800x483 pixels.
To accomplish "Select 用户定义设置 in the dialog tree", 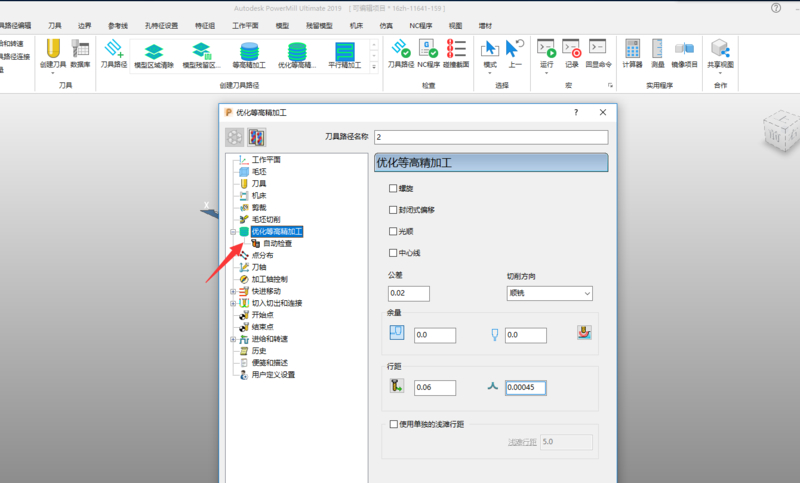I will 273,375.
